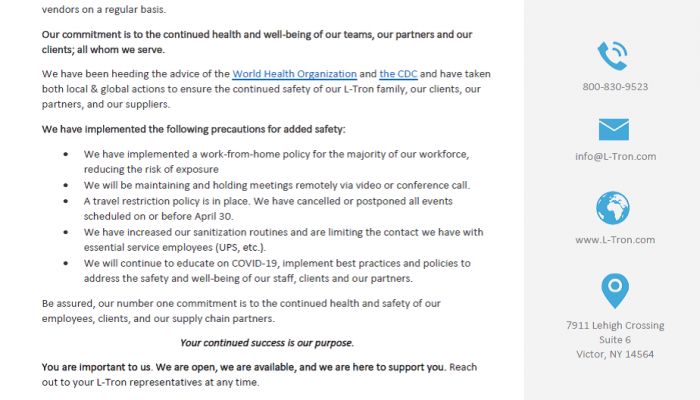700x400 pixels.
Task: Click the globe website icon
Action: [613, 208]
